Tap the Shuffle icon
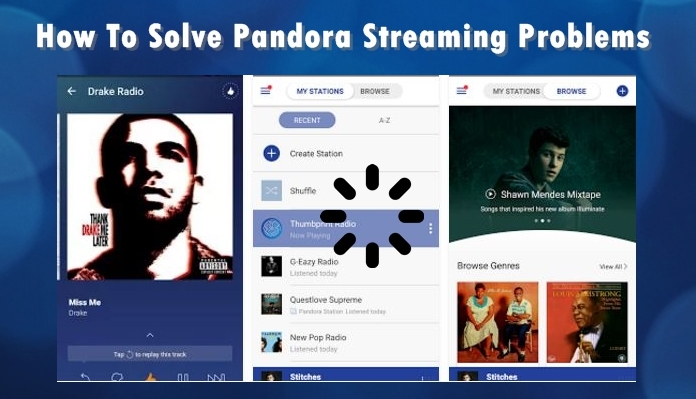 [x=272, y=191]
